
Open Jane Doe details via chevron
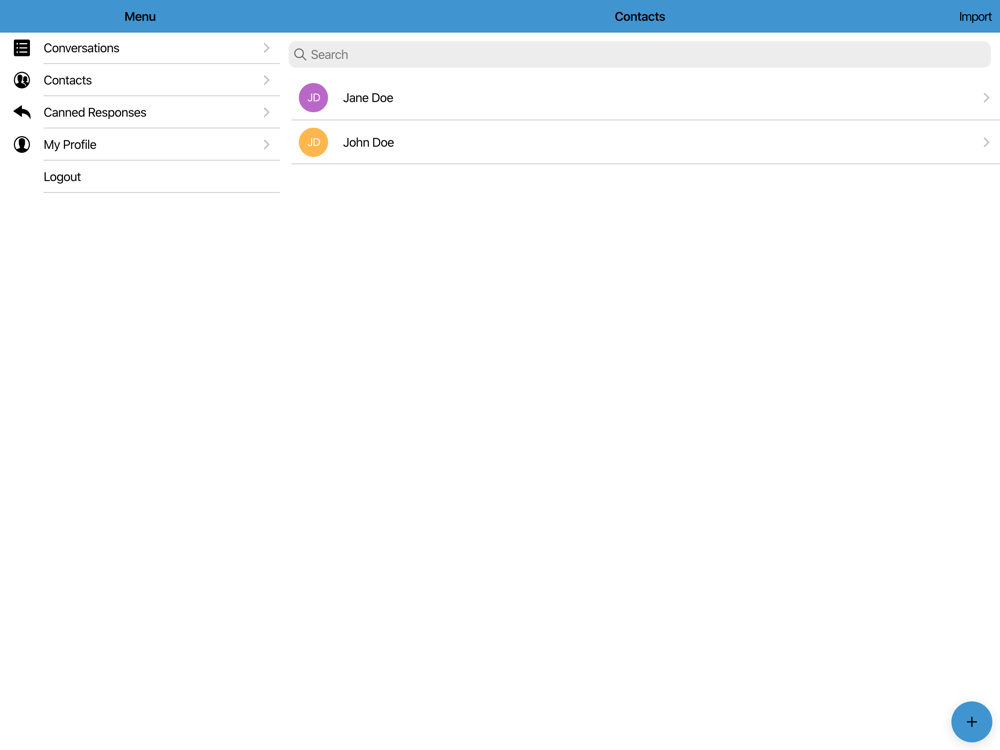(986, 98)
